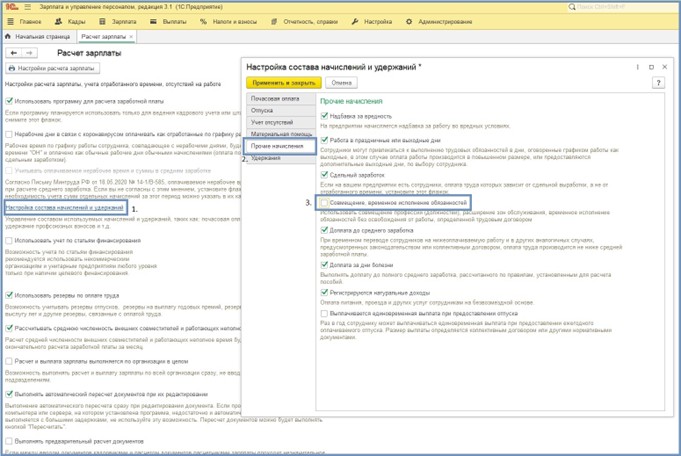Close the Расчет зарплаты tab
Viewport: 681px width, 456px height.
[x=131, y=37]
